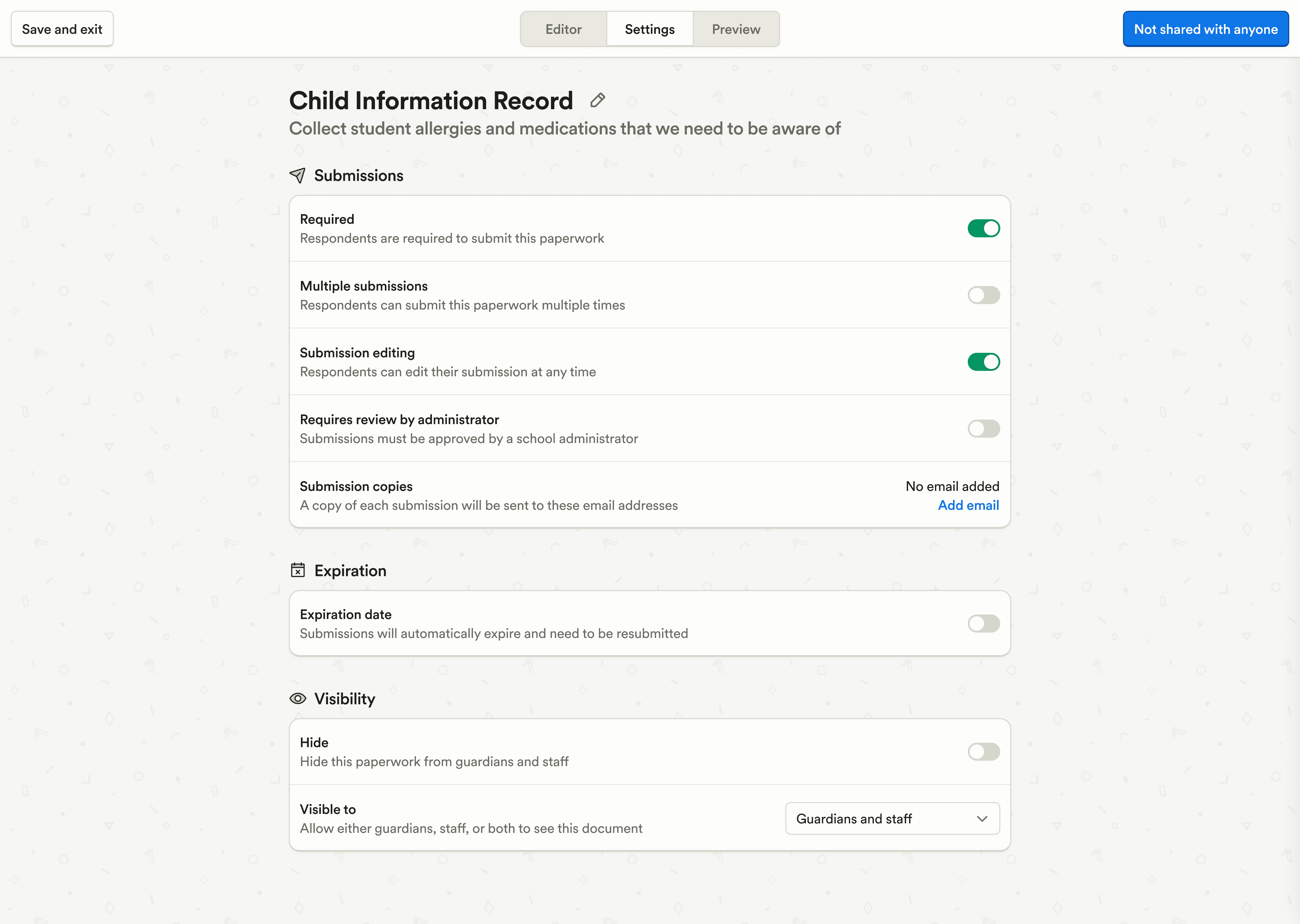Click the calendar icon beside Expiration
1300x924 pixels.
click(298, 570)
